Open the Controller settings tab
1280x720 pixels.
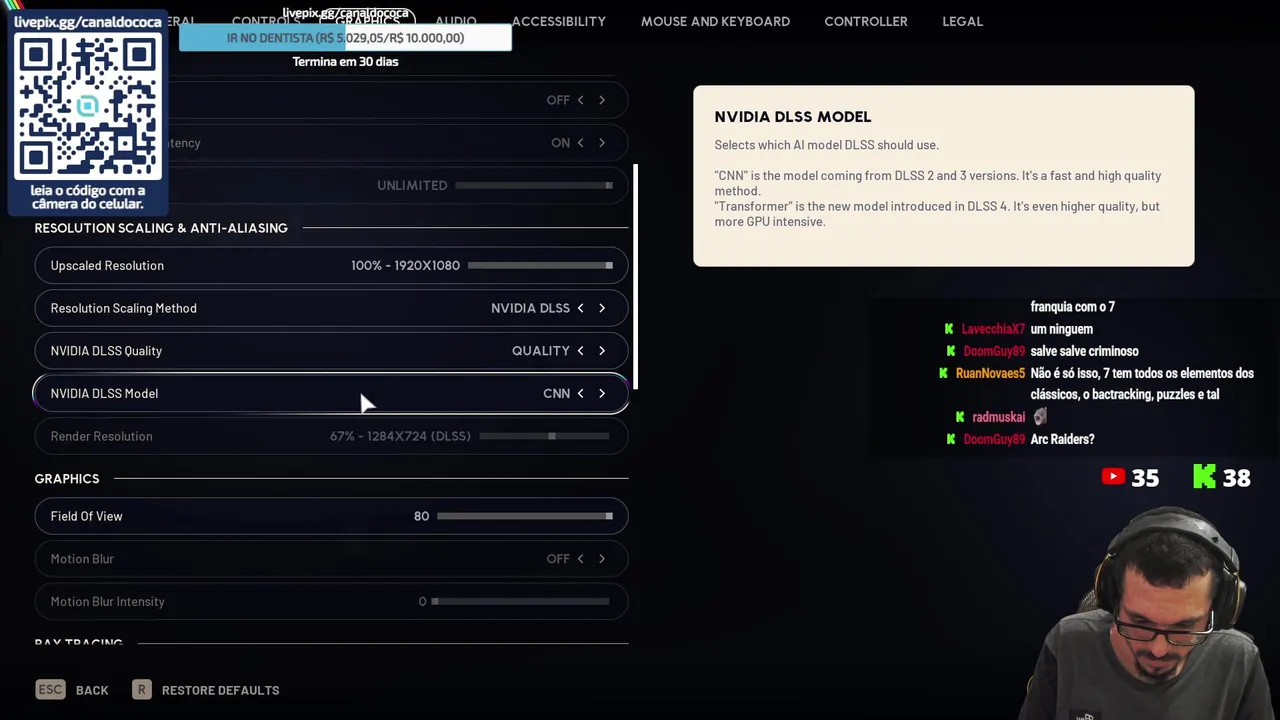[866, 21]
